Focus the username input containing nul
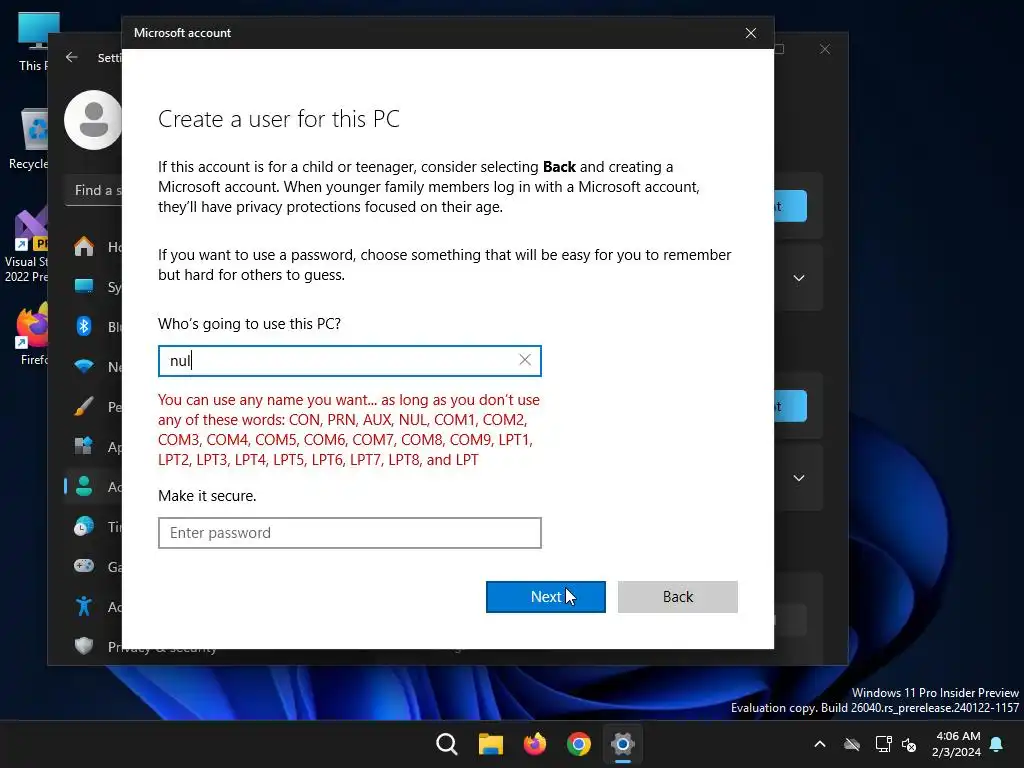Screen dimensions: 1024x768 click(349, 360)
